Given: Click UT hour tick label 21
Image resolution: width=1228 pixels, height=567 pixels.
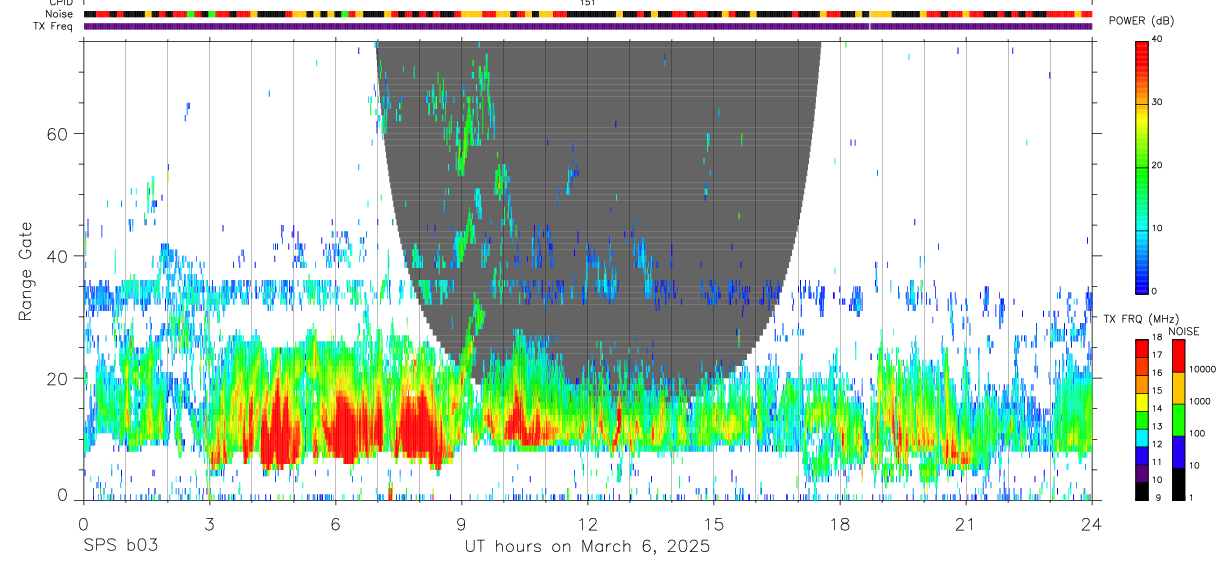Looking at the screenshot, I should [x=966, y=523].
